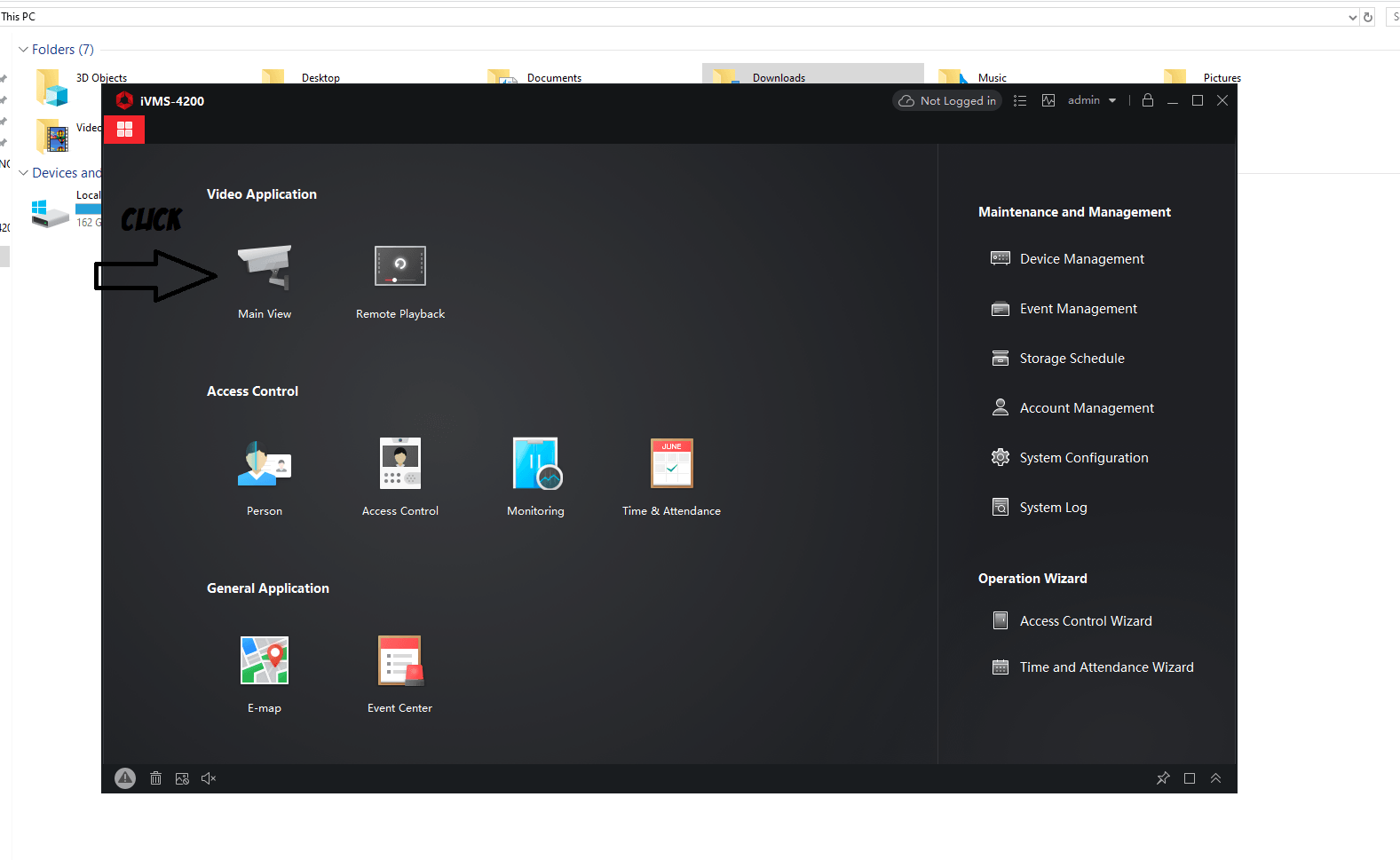Click the iVMS-4200 logo icon
The image size is (1400, 860).
pyautogui.click(x=124, y=100)
